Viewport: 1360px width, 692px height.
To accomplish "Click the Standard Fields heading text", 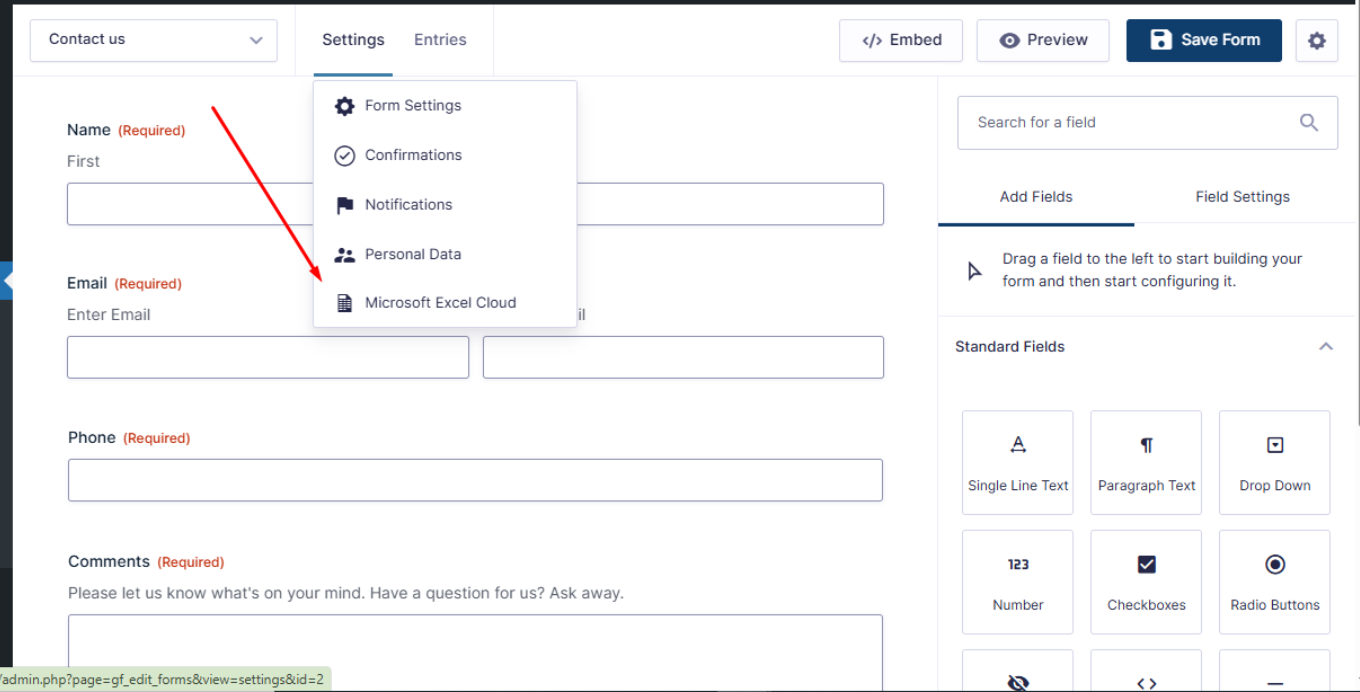I will pyautogui.click(x=1010, y=347).
